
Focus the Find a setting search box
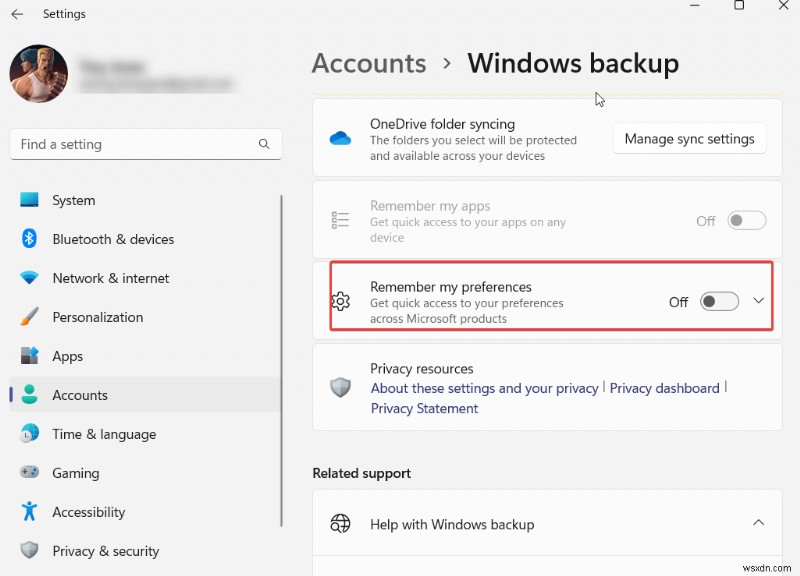coord(146,144)
